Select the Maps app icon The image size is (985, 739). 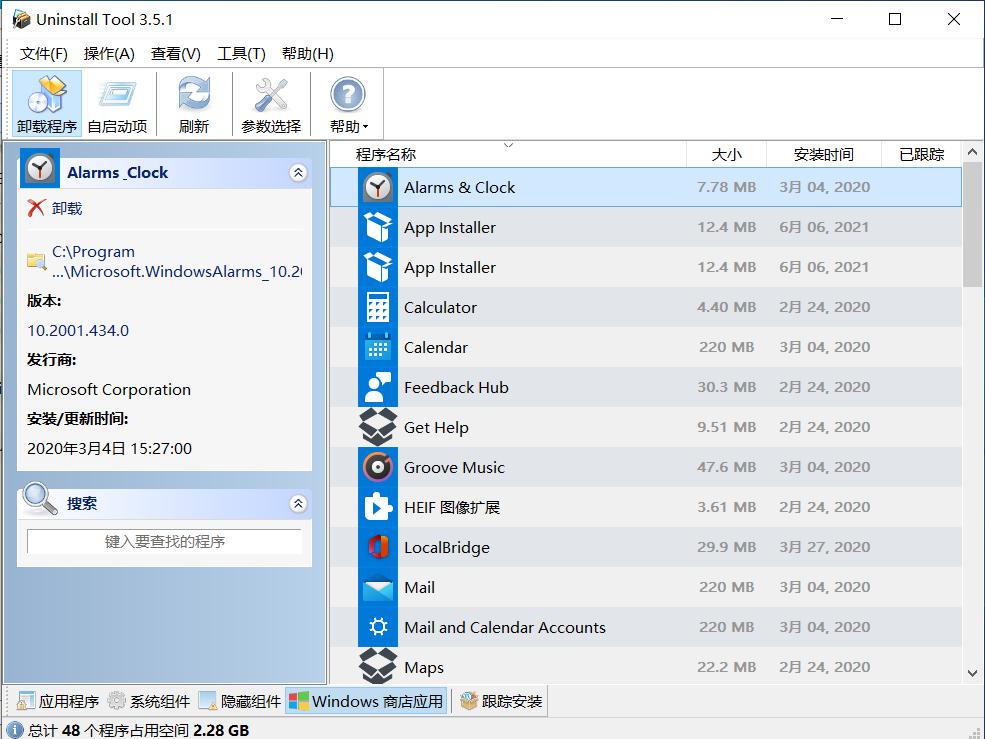click(378, 667)
